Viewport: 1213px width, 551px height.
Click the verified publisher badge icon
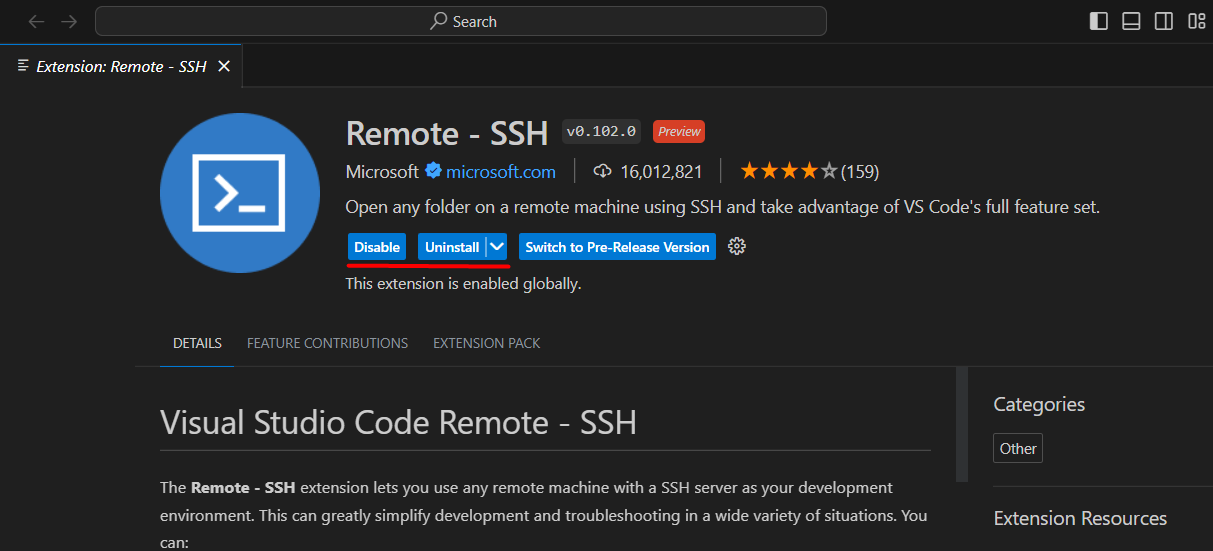(433, 171)
